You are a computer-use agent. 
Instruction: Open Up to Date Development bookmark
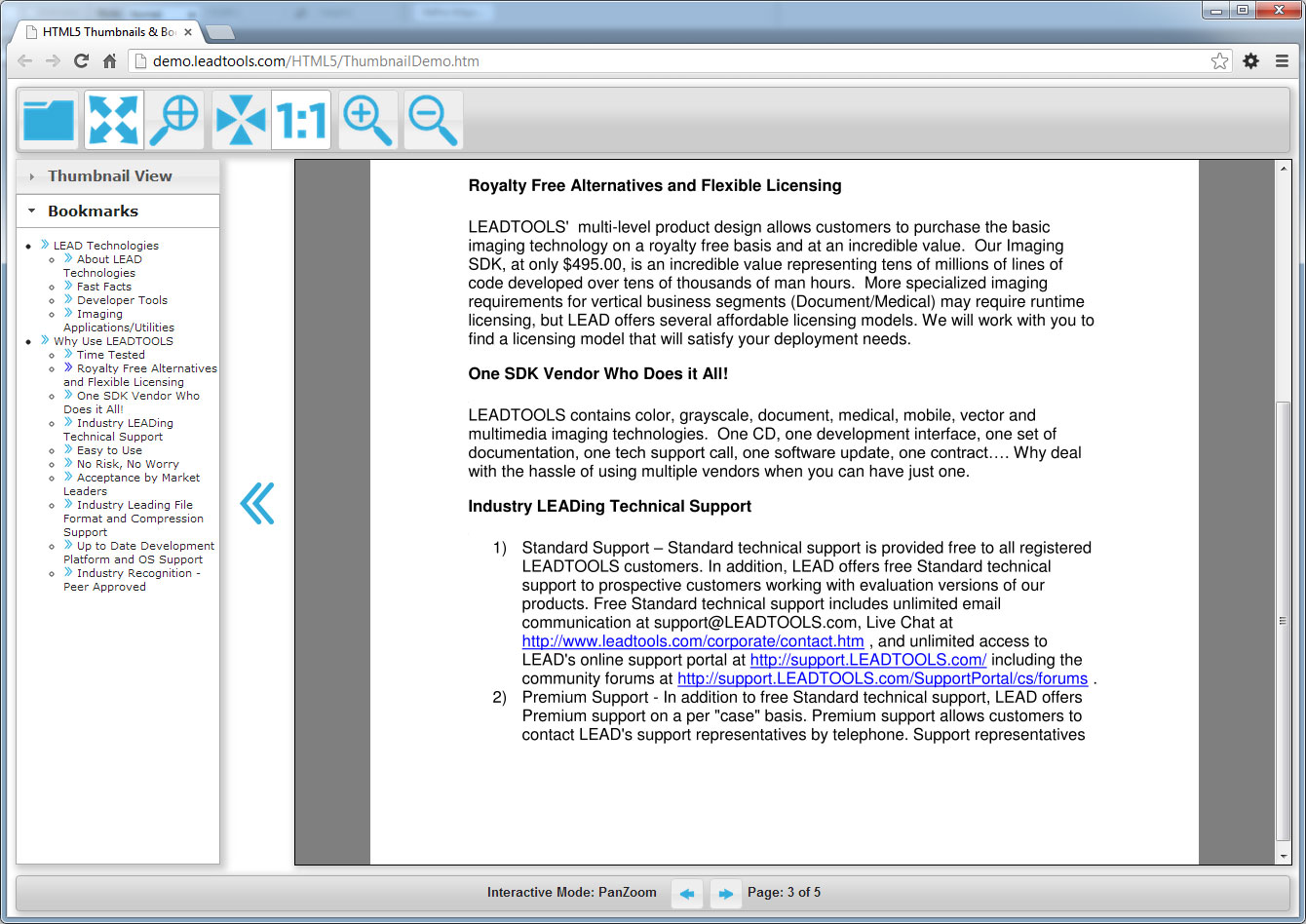[x=139, y=553]
